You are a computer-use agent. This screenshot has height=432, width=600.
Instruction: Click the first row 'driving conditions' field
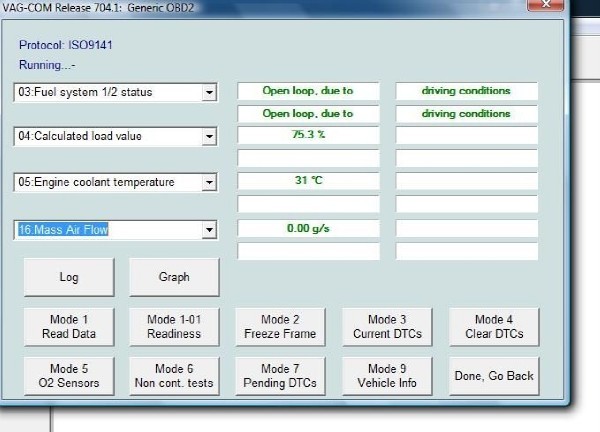466,91
